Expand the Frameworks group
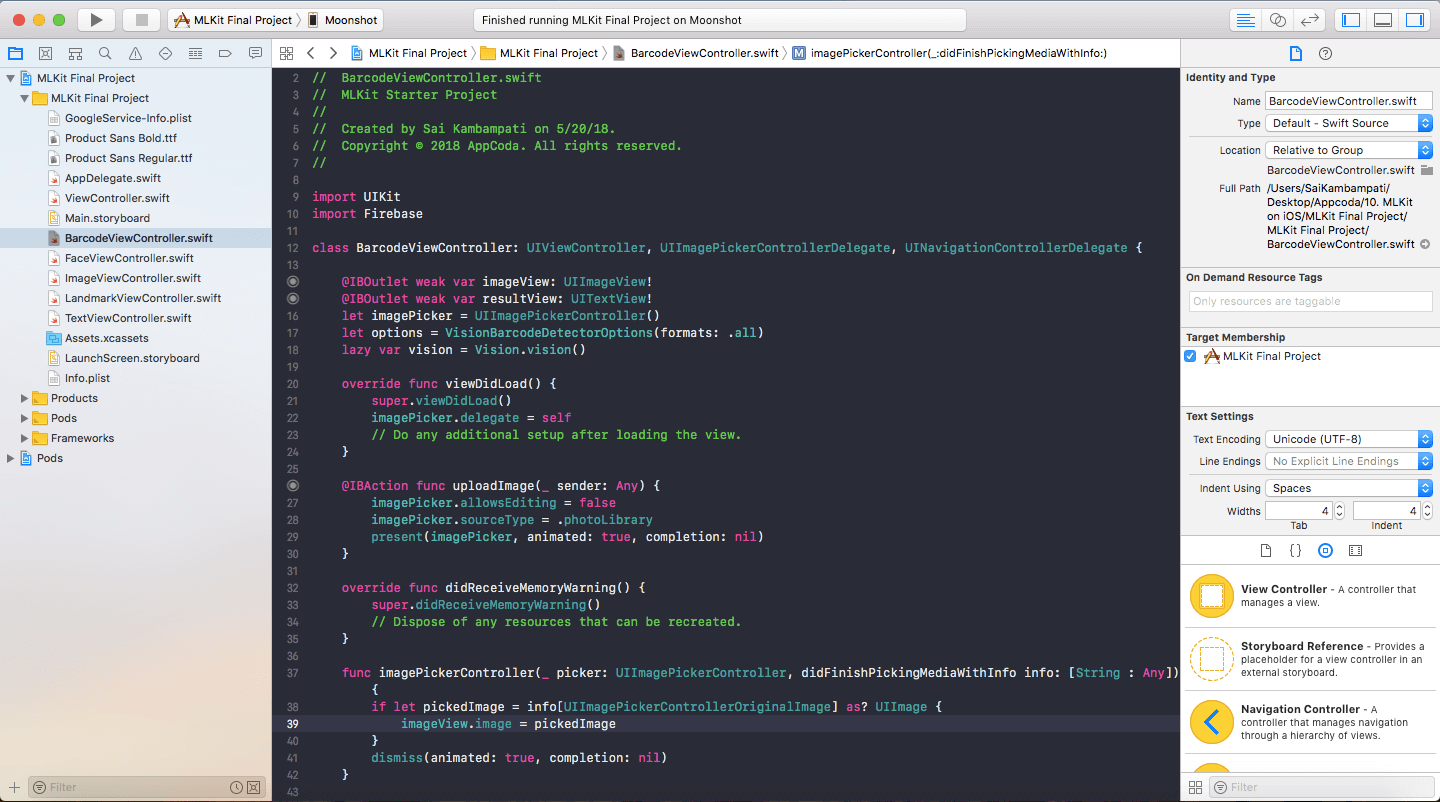The image size is (1440, 802). point(25,438)
